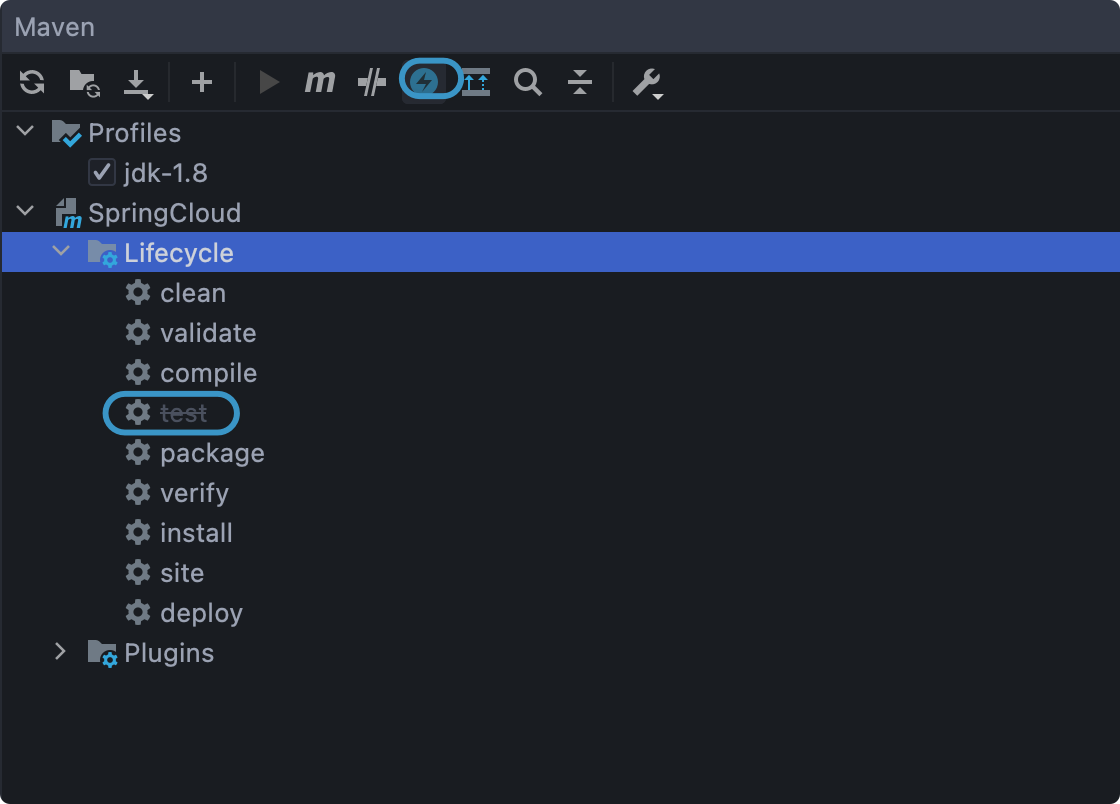This screenshot has height=804, width=1120.
Task: Collapse the Lifecycle node chevron
Action: pos(61,252)
